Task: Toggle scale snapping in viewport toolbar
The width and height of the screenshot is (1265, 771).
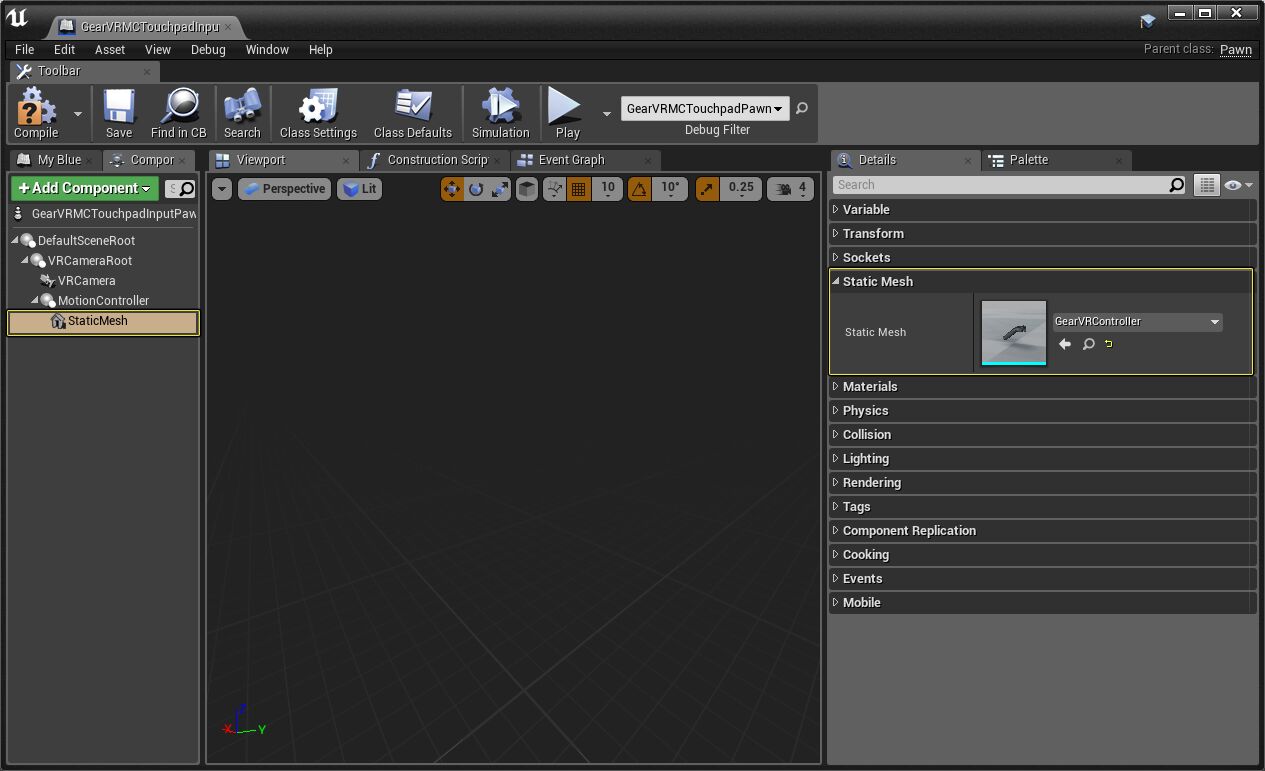Action: (x=708, y=189)
